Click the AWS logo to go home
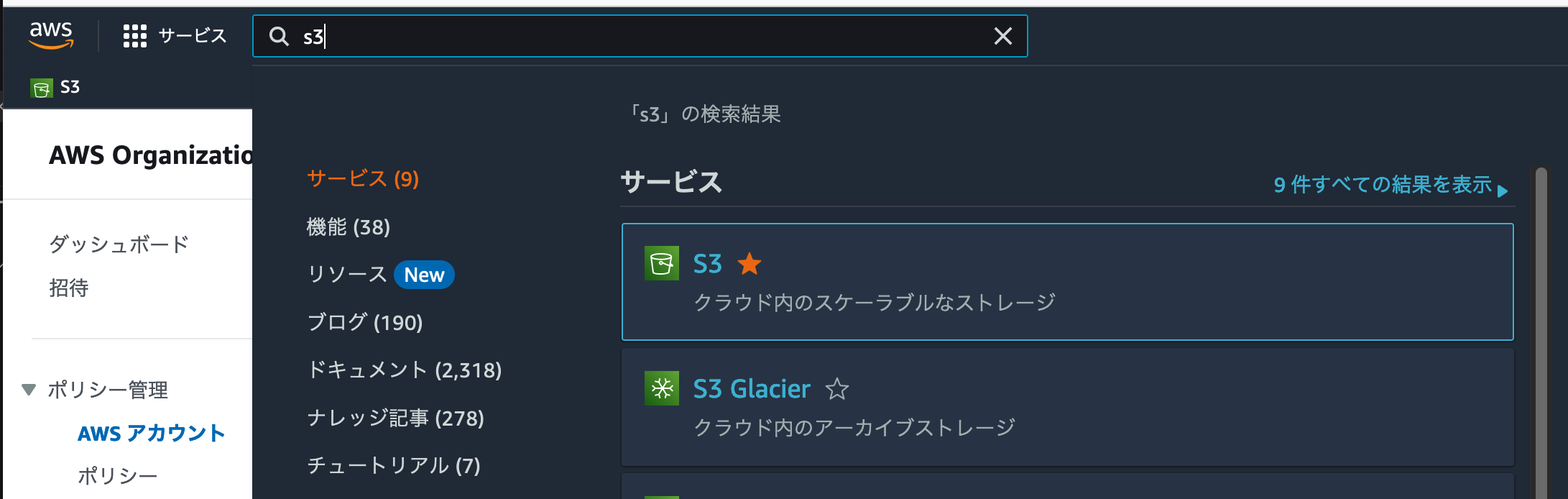The image size is (1568, 499). (x=51, y=35)
